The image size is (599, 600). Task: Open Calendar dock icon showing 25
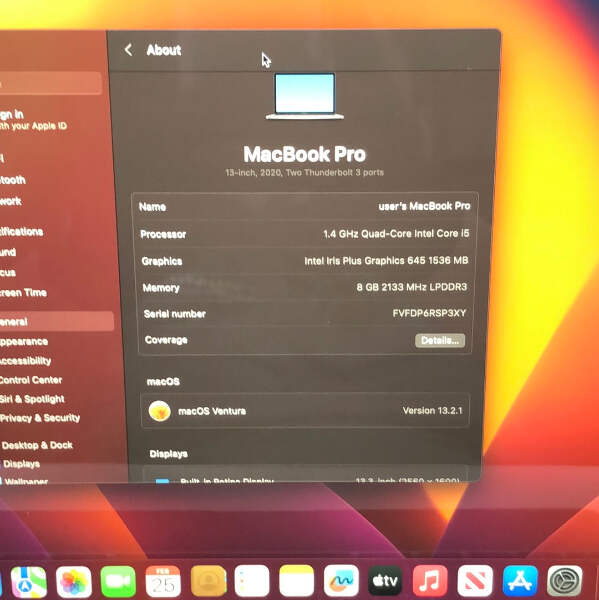click(x=163, y=582)
